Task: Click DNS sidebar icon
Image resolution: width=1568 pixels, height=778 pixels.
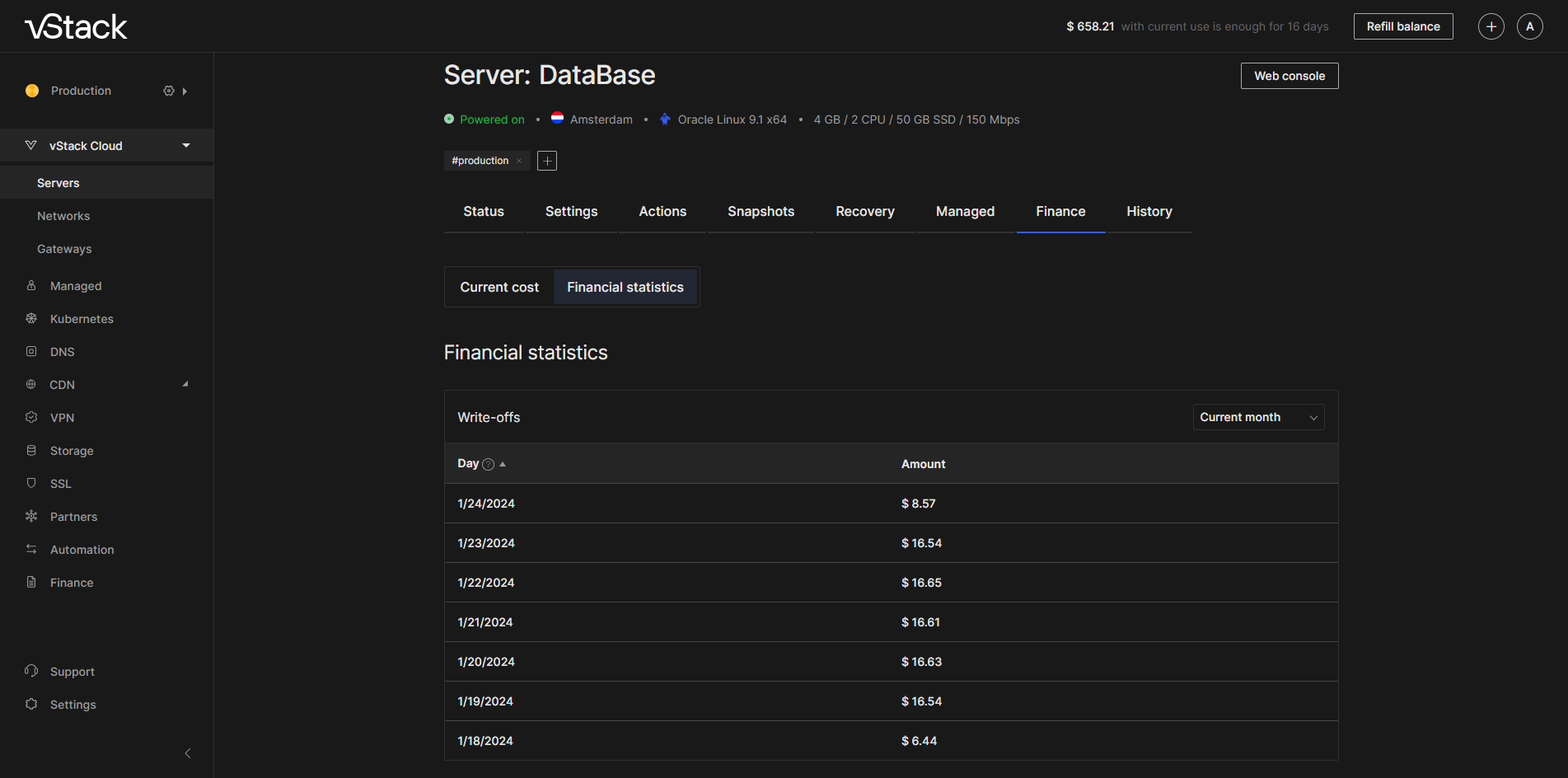Action: [x=31, y=351]
